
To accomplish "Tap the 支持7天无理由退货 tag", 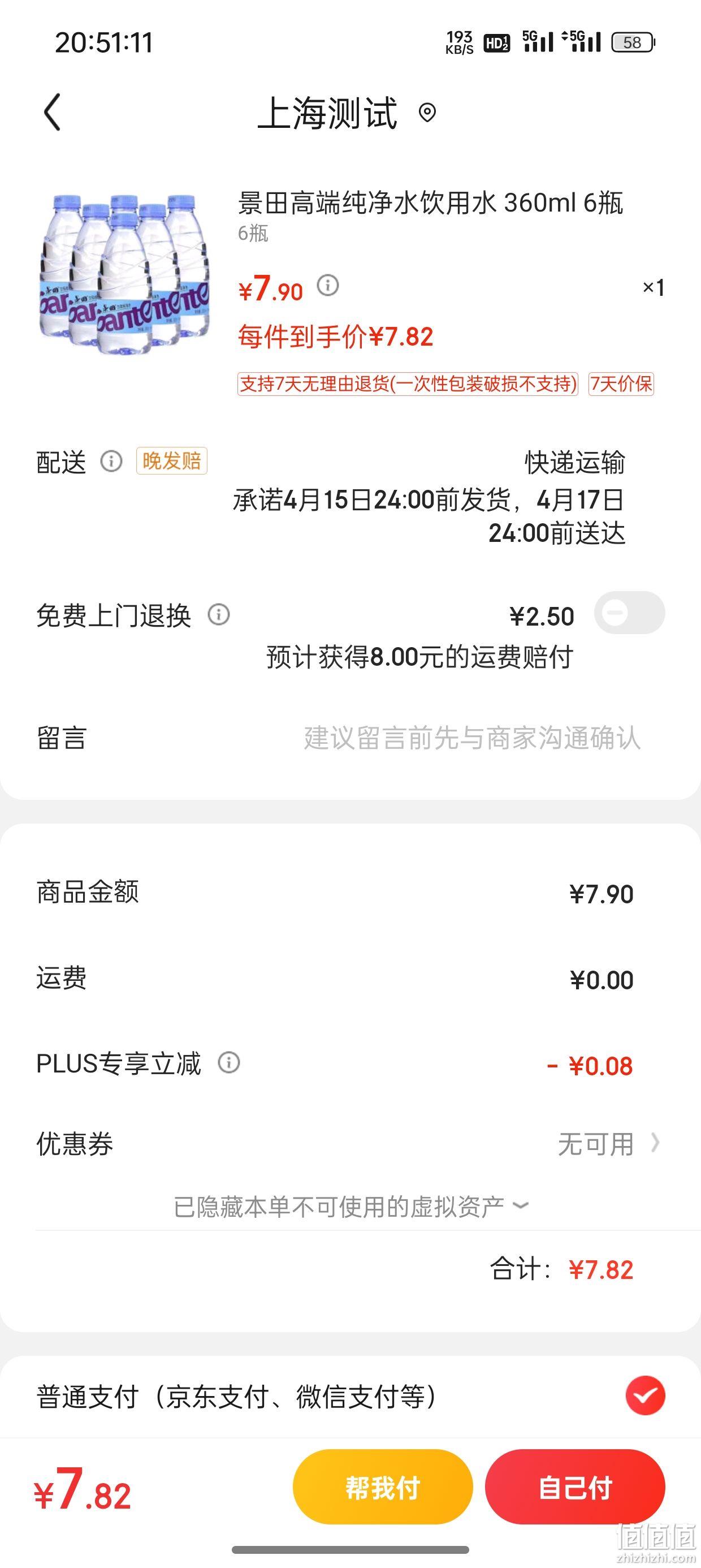I will (407, 384).
